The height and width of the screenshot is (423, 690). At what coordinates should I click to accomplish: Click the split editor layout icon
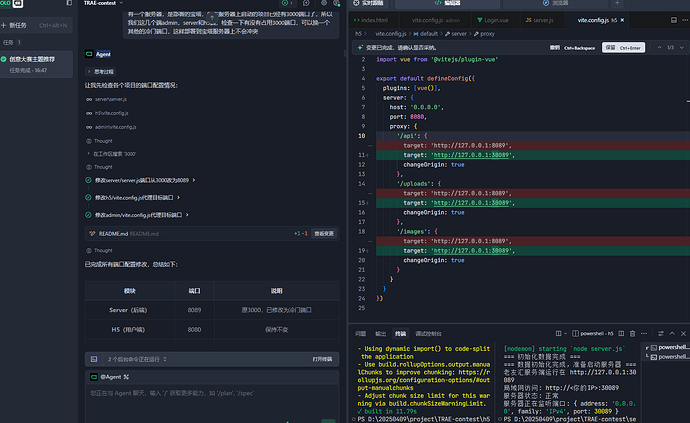[x=674, y=20]
